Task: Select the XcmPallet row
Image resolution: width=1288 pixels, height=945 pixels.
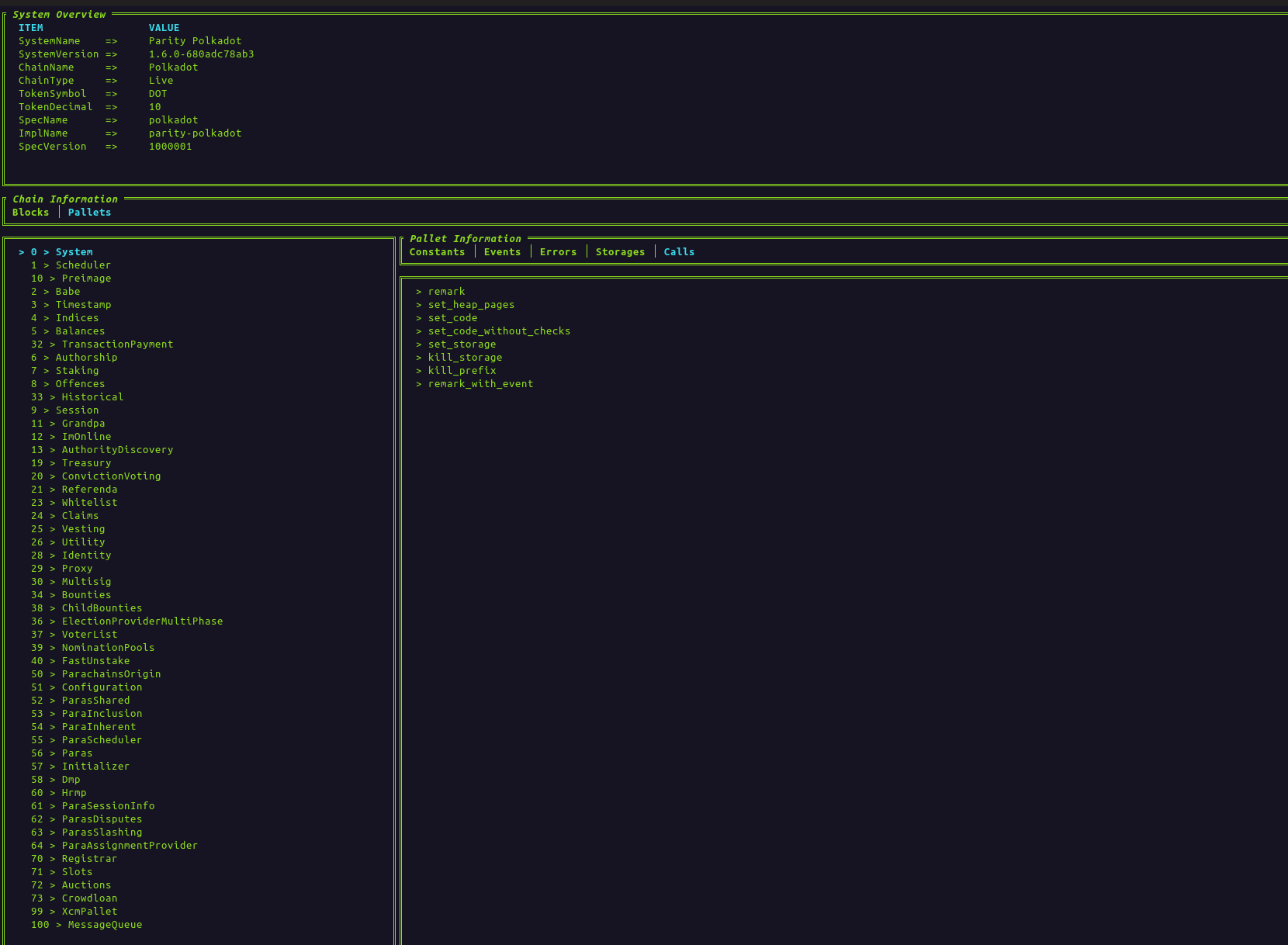Action: coord(74,912)
